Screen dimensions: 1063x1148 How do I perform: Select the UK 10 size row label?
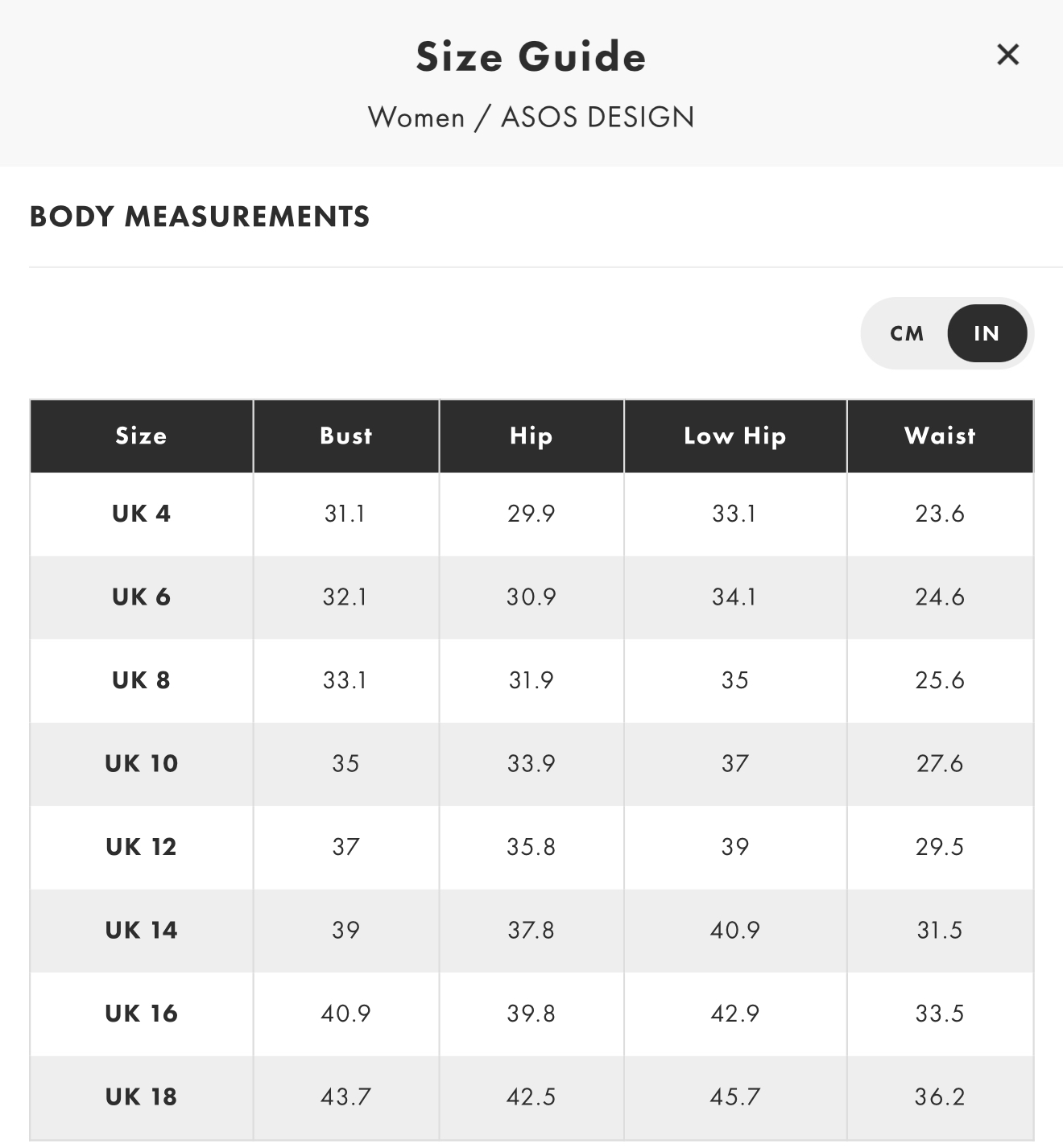[x=141, y=763]
